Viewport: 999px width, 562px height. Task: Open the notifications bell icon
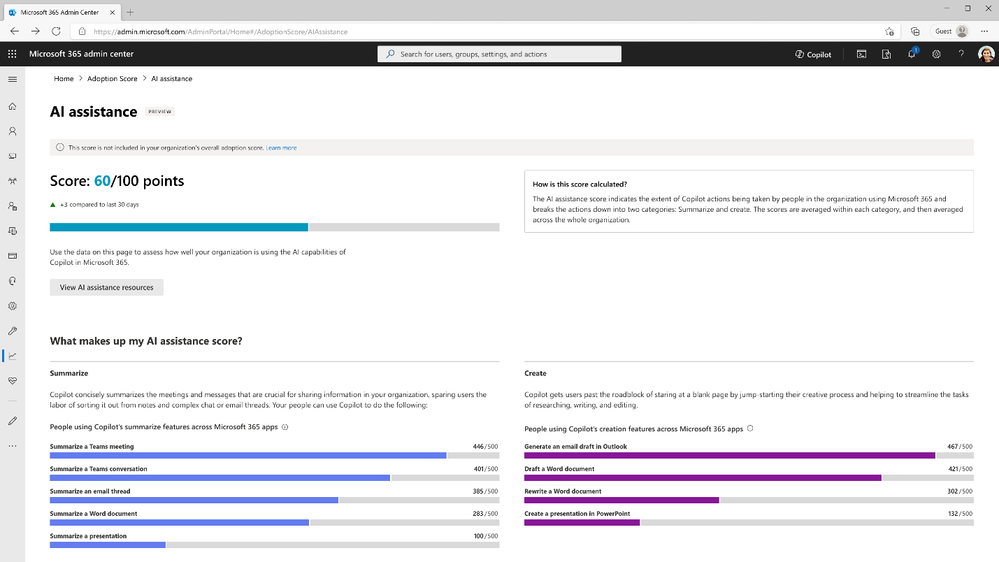[x=912, y=54]
